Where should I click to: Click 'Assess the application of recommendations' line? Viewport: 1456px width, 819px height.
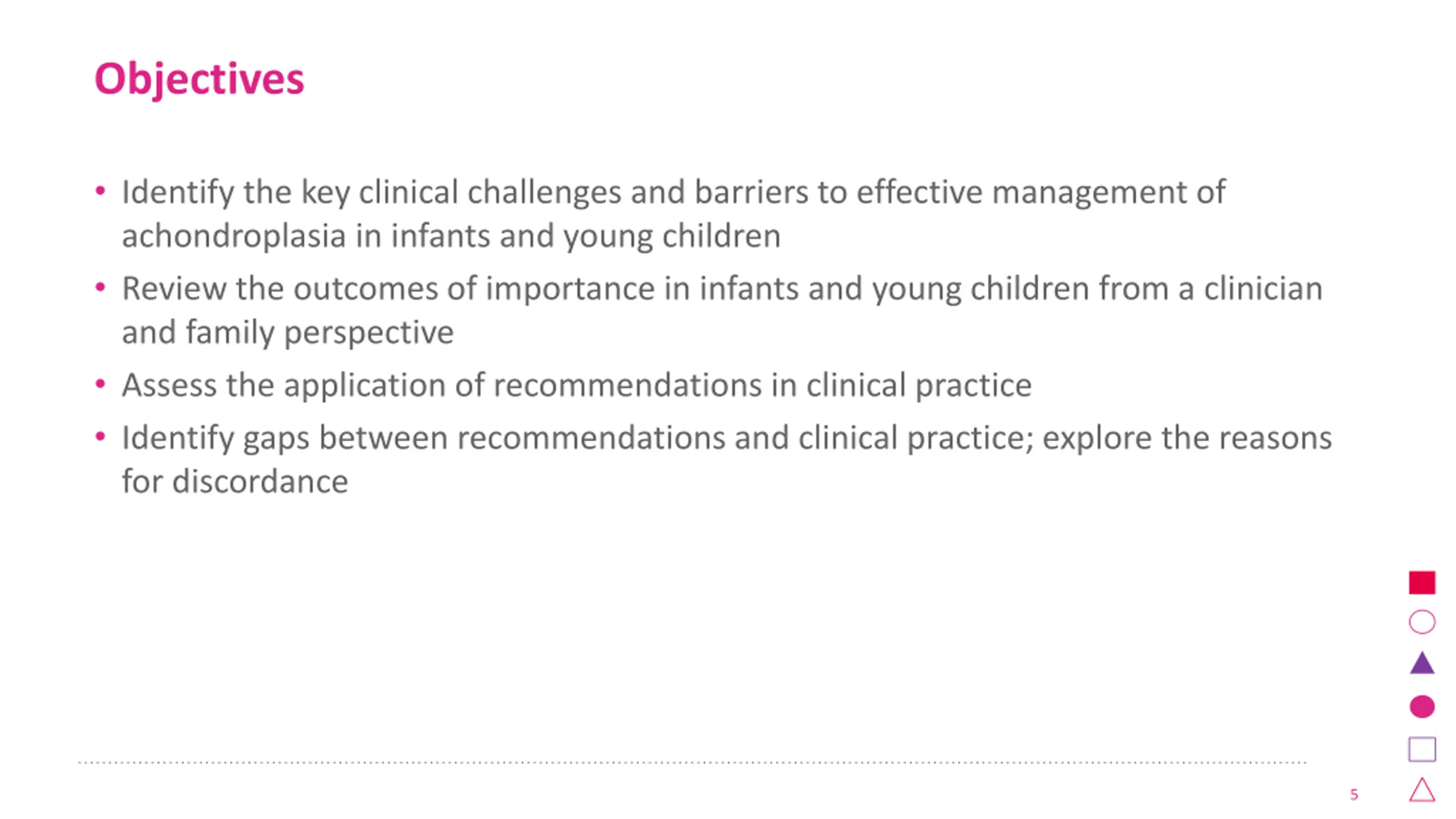click(577, 385)
